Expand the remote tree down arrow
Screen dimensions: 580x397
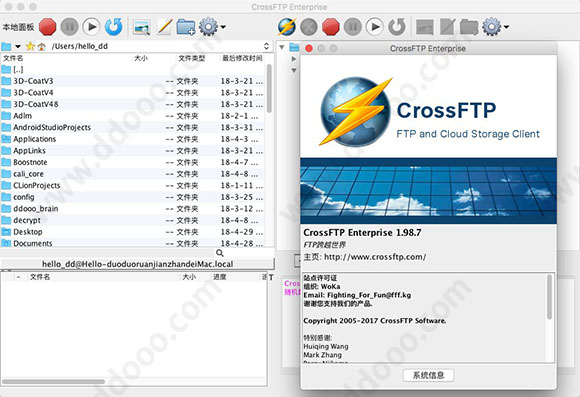(x=282, y=47)
